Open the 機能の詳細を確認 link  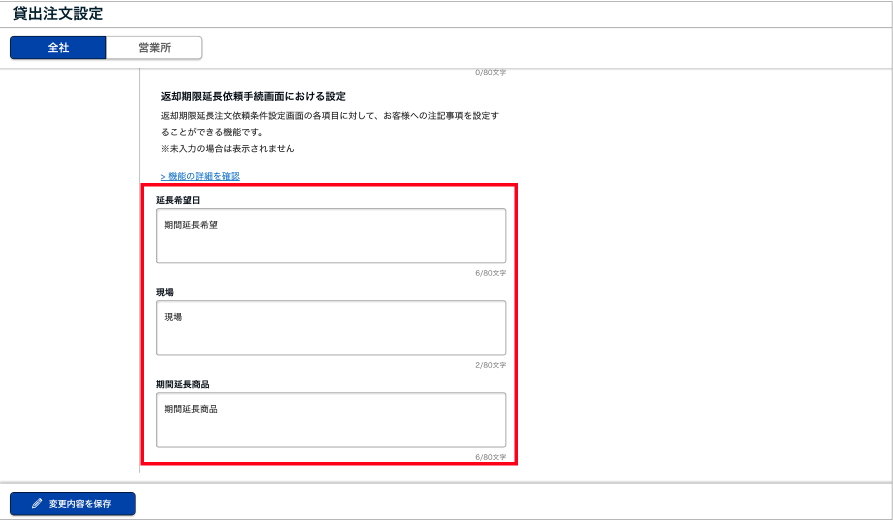[x=203, y=176]
